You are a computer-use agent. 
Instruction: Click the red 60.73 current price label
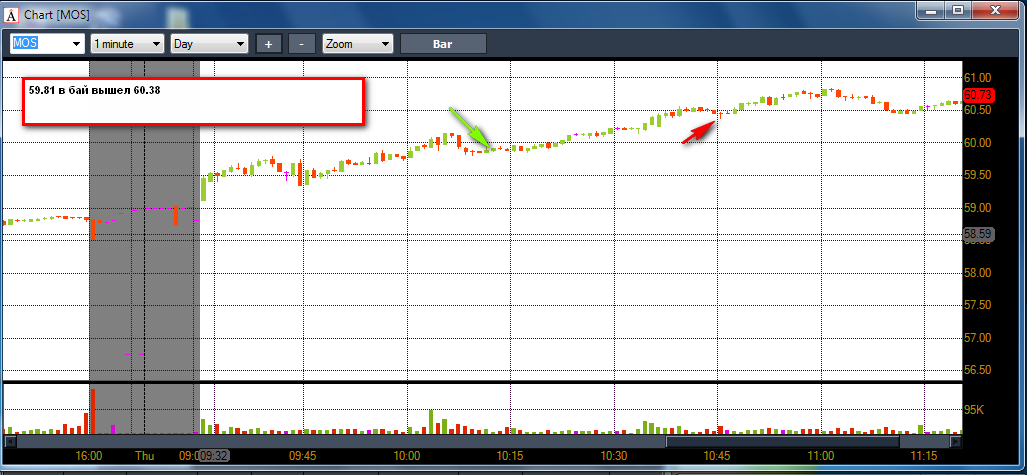tap(979, 96)
